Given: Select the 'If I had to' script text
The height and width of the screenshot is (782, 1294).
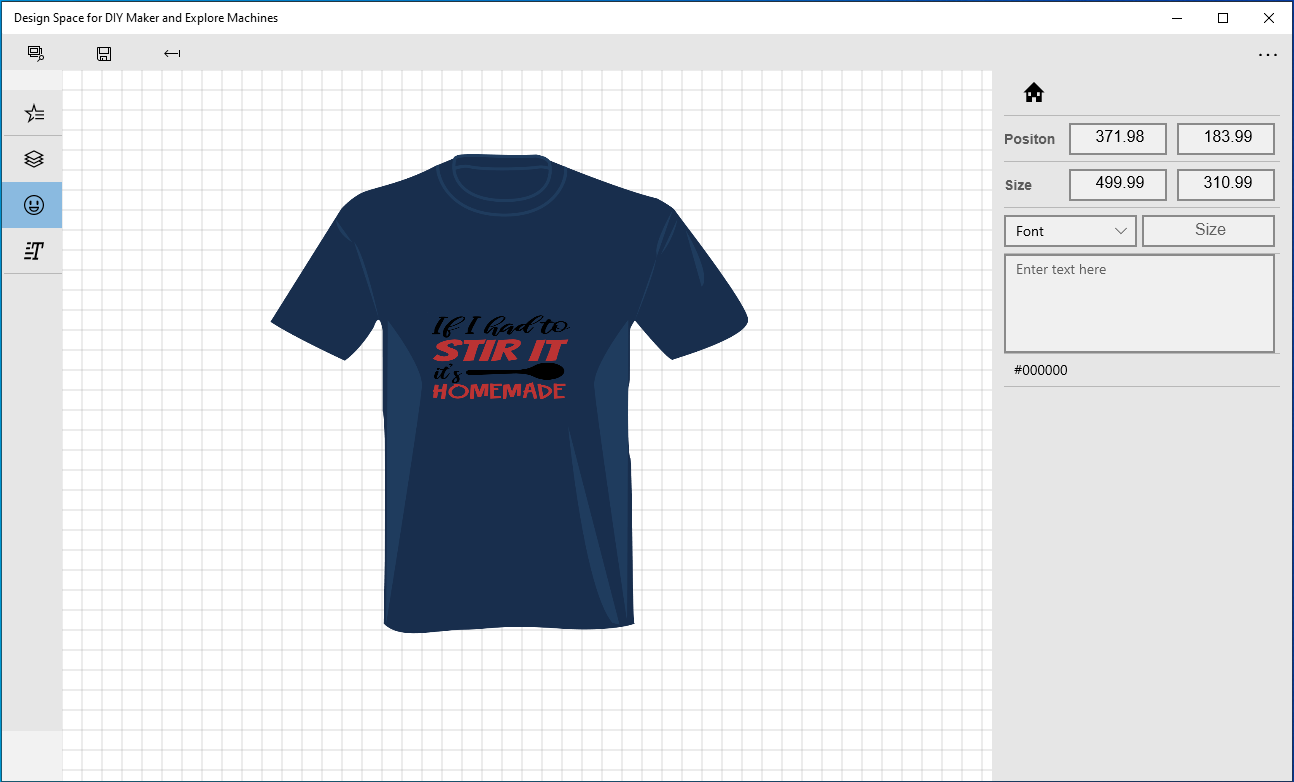Looking at the screenshot, I should [500, 326].
